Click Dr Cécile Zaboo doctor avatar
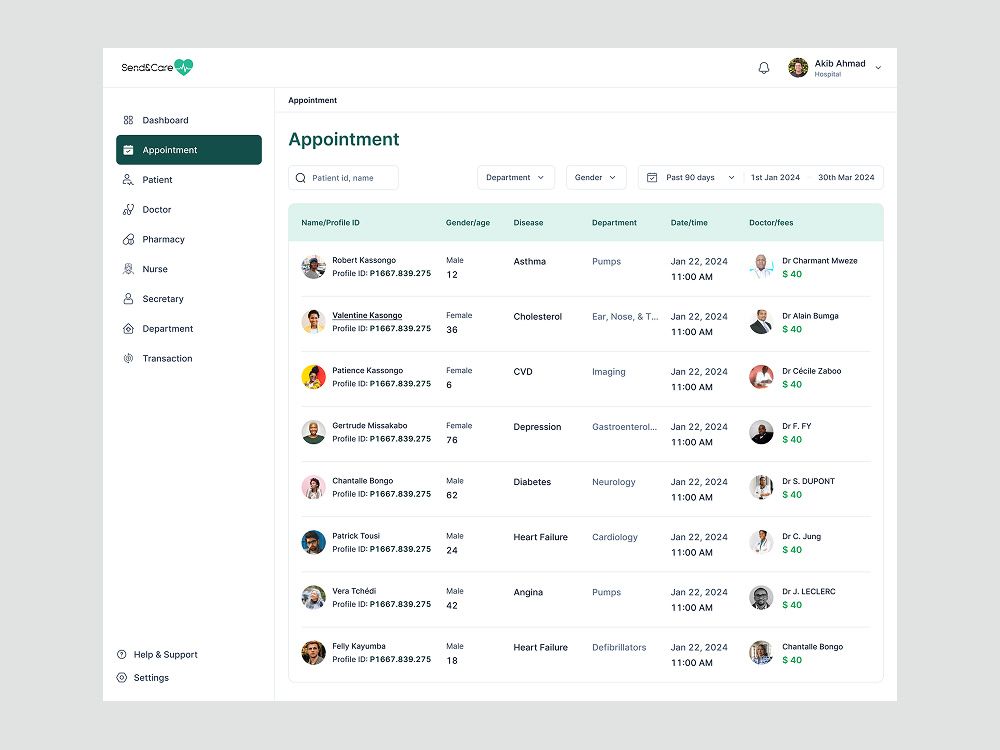The height and width of the screenshot is (750, 1000). tap(761, 377)
